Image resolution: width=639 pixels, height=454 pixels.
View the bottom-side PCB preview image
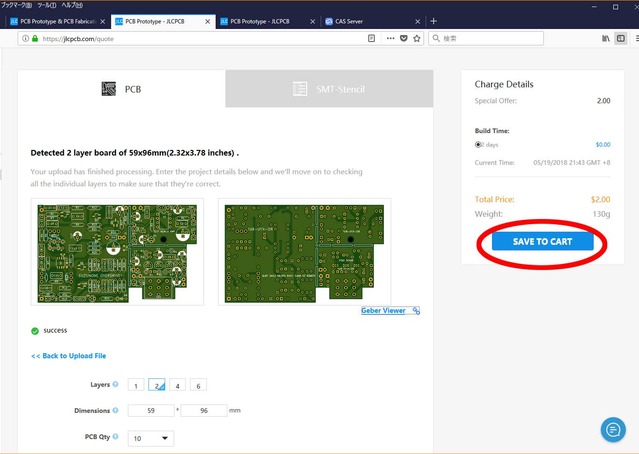(x=304, y=252)
